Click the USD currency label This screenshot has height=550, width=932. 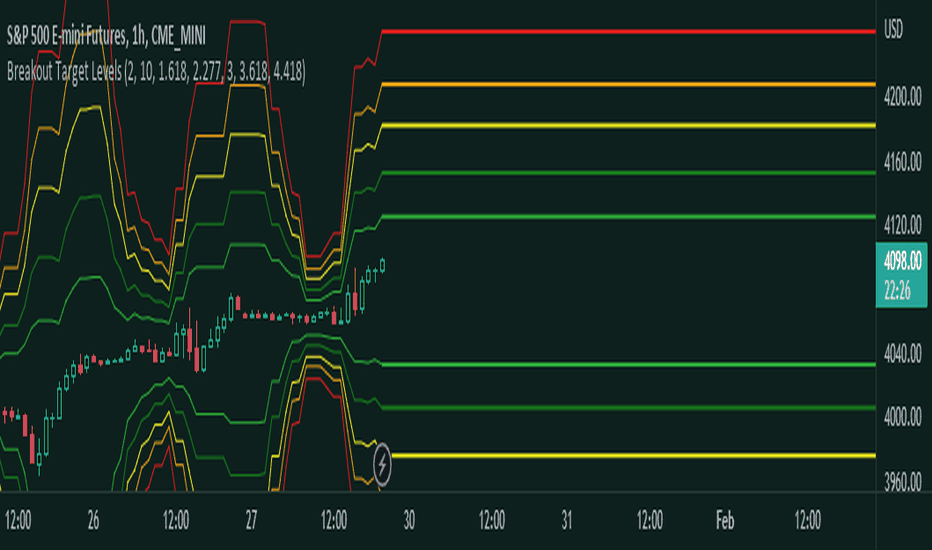pos(893,29)
